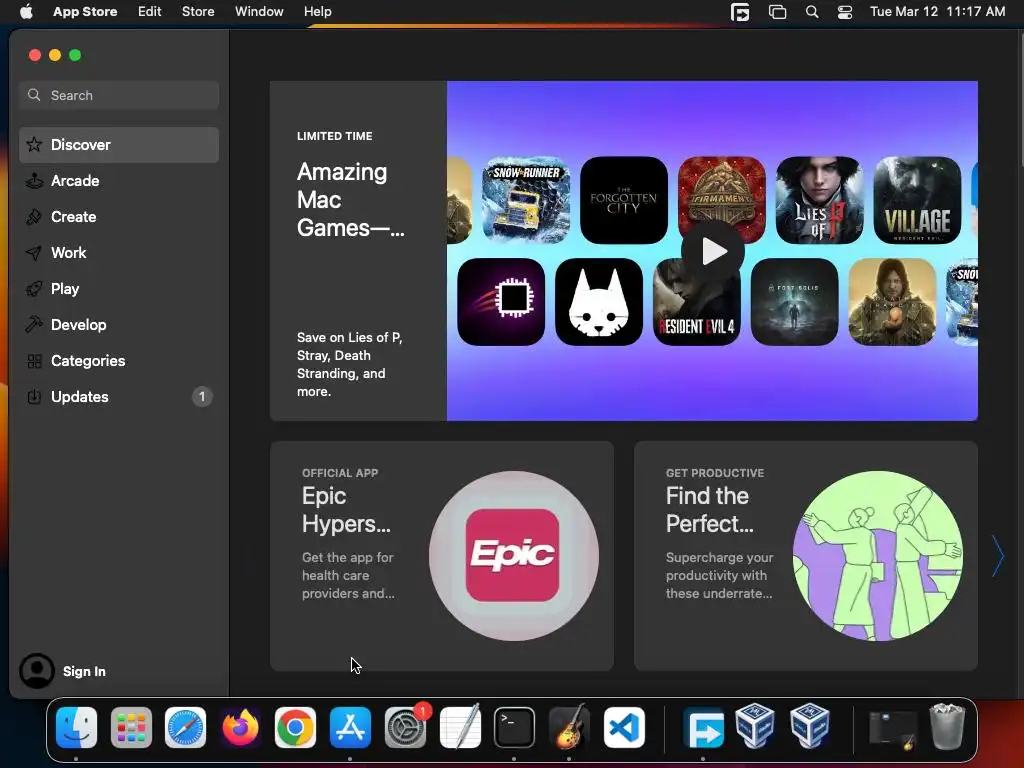Select Categories in the sidebar
The height and width of the screenshot is (768, 1024).
[119, 360]
